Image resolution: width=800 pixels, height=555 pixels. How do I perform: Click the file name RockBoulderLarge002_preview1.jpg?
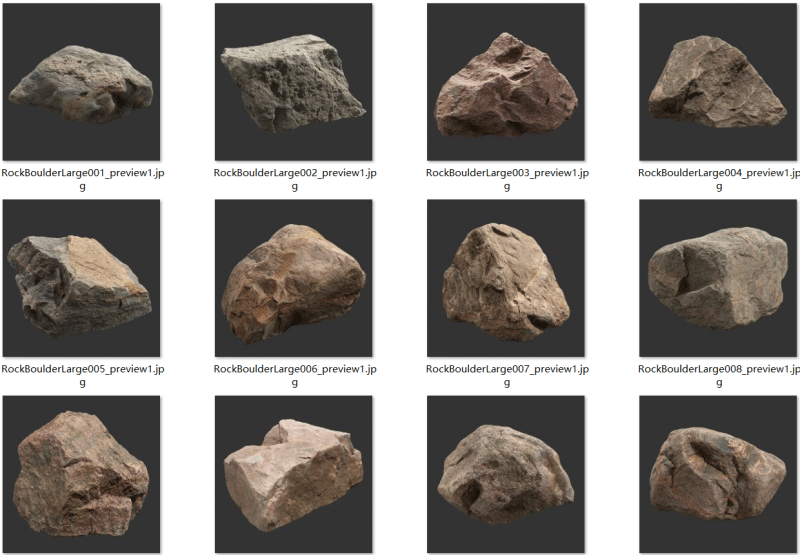point(295,180)
